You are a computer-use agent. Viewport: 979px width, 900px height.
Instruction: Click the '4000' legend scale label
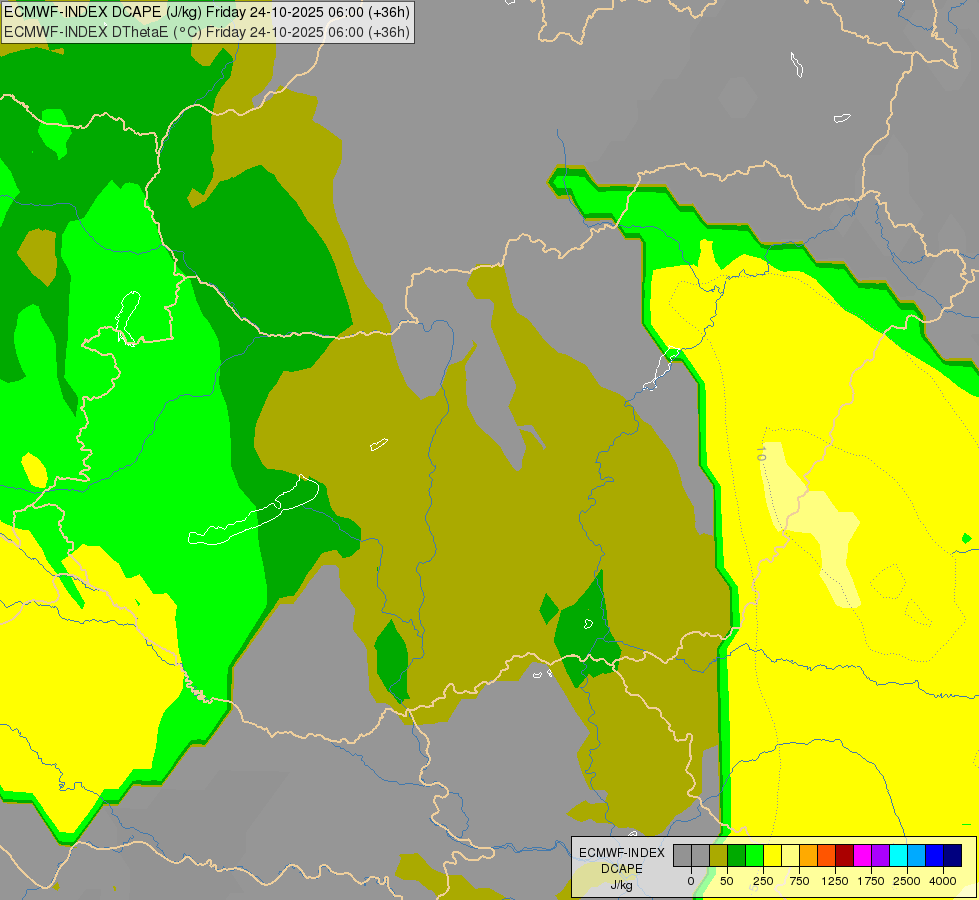click(943, 881)
